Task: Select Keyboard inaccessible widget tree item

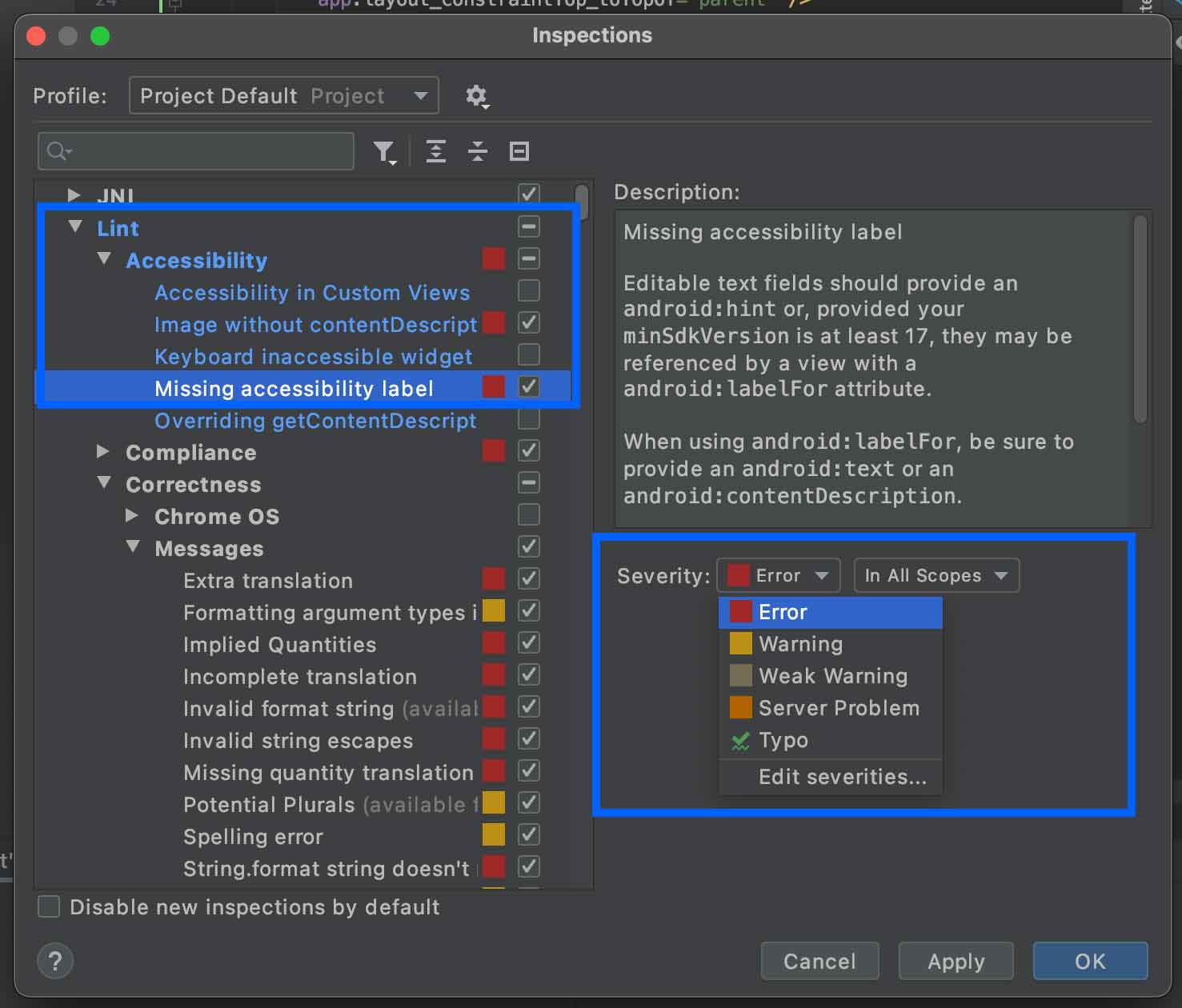Action: coord(313,357)
